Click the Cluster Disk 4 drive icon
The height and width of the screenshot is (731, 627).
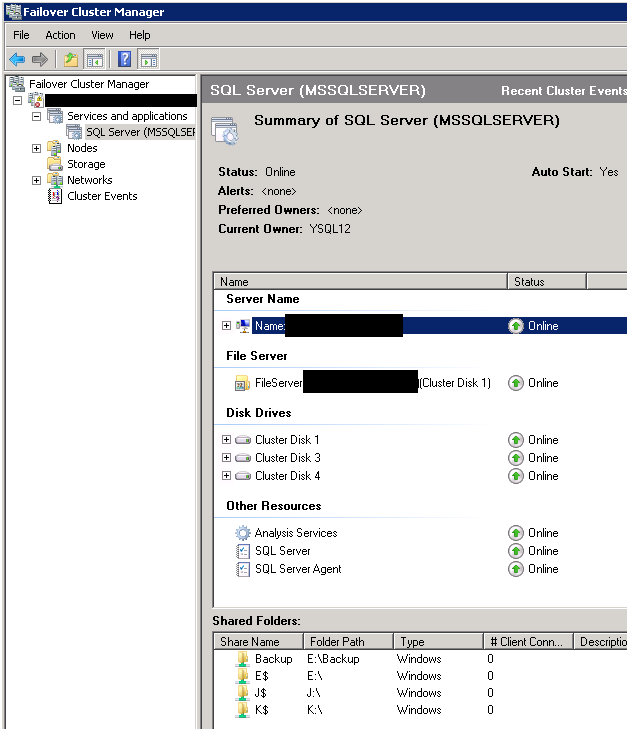point(243,476)
